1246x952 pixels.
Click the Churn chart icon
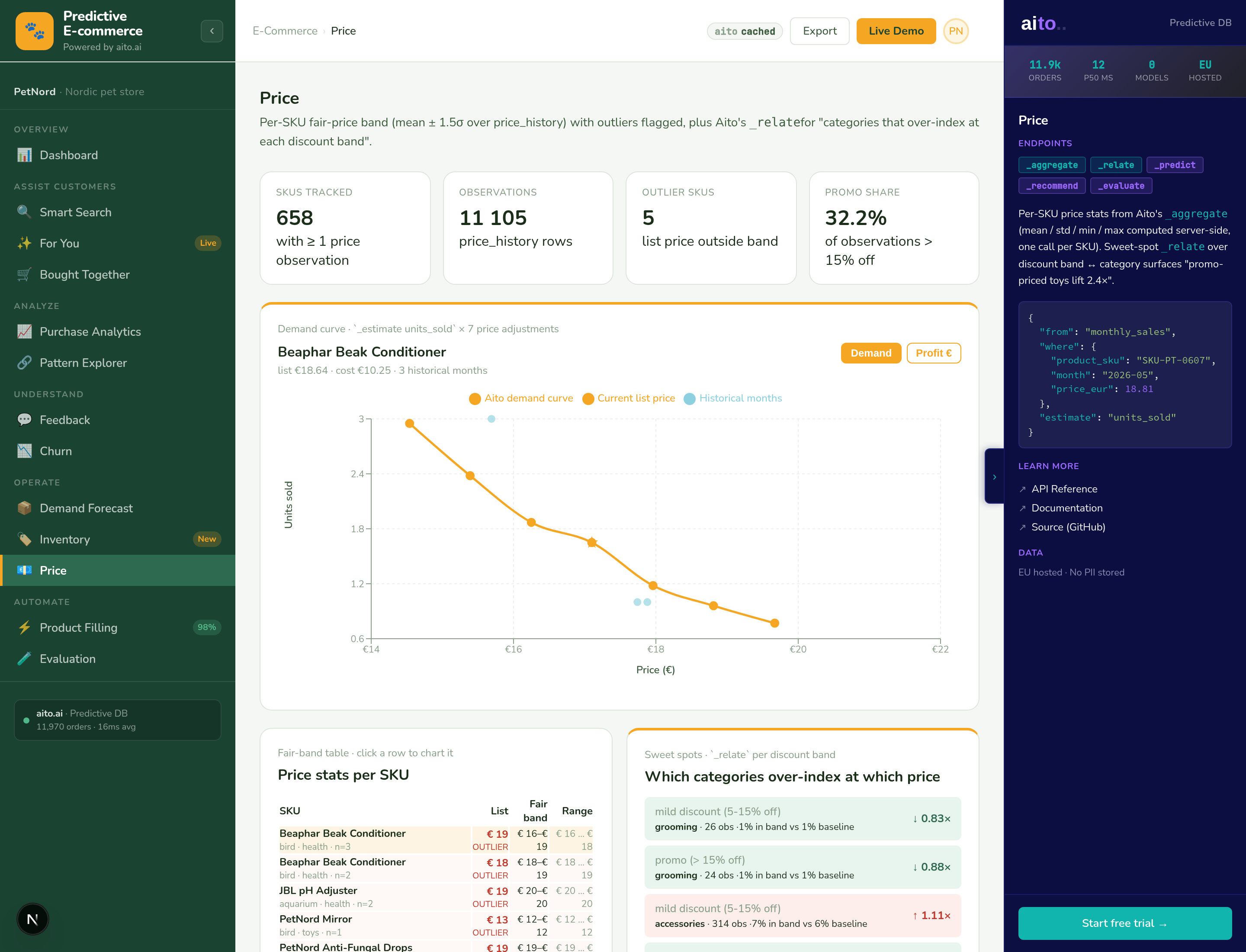pyautogui.click(x=24, y=451)
